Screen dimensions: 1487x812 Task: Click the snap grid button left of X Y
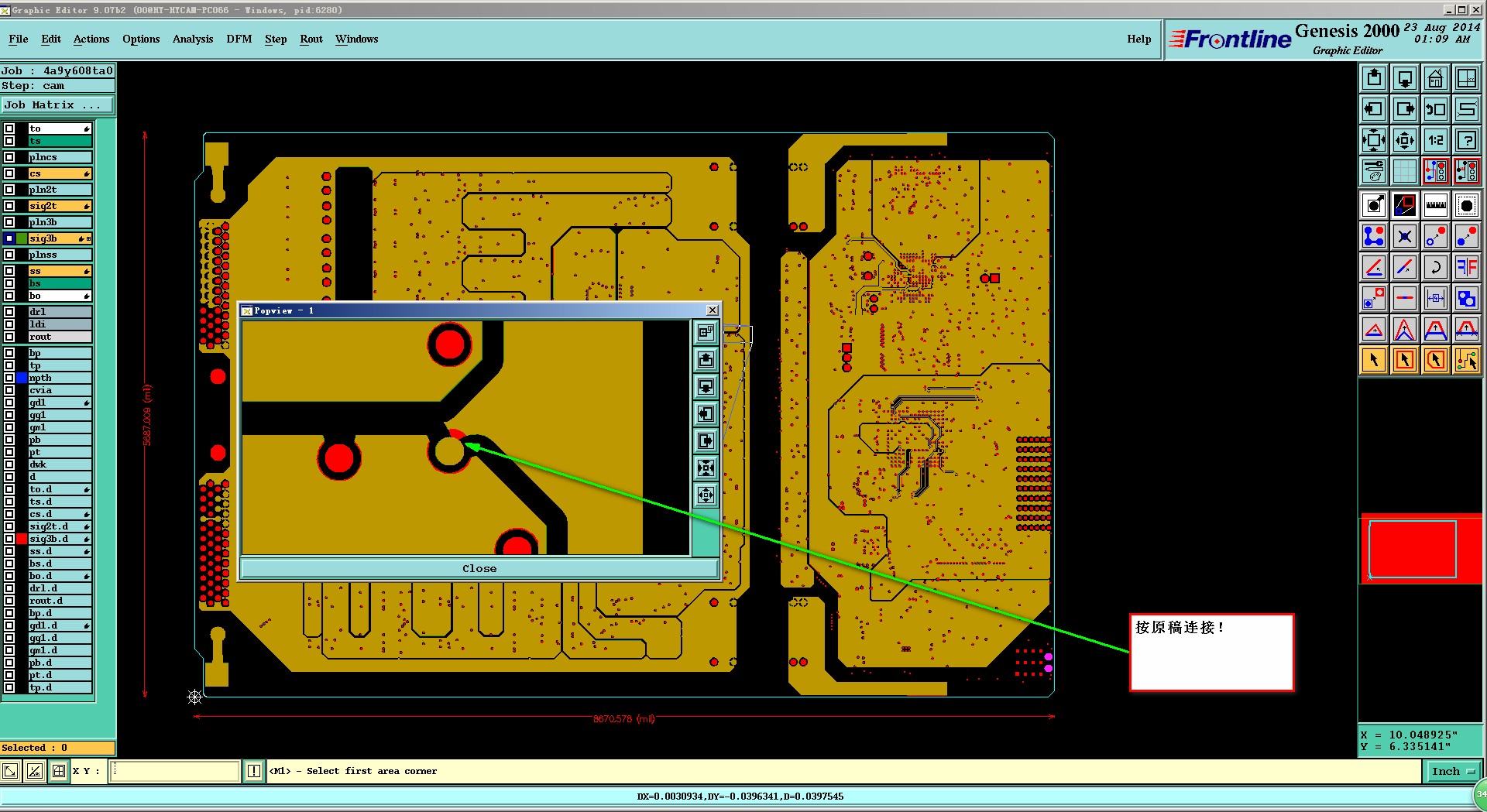click(x=59, y=771)
